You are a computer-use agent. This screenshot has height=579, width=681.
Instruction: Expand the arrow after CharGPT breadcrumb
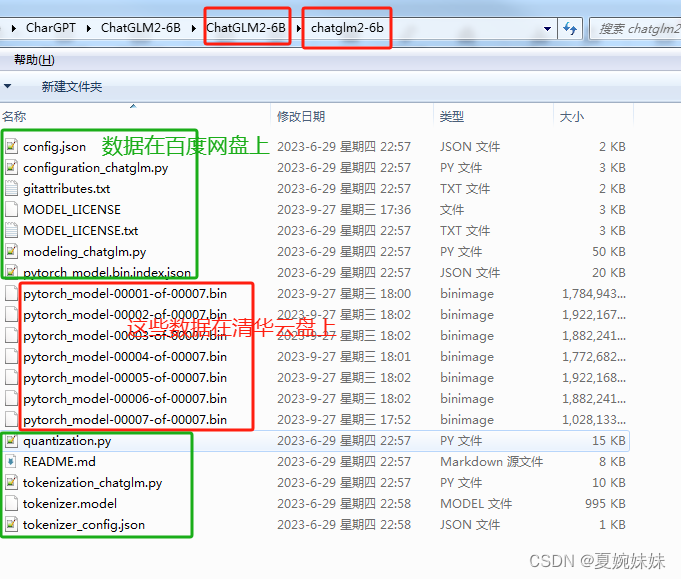(x=89, y=28)
